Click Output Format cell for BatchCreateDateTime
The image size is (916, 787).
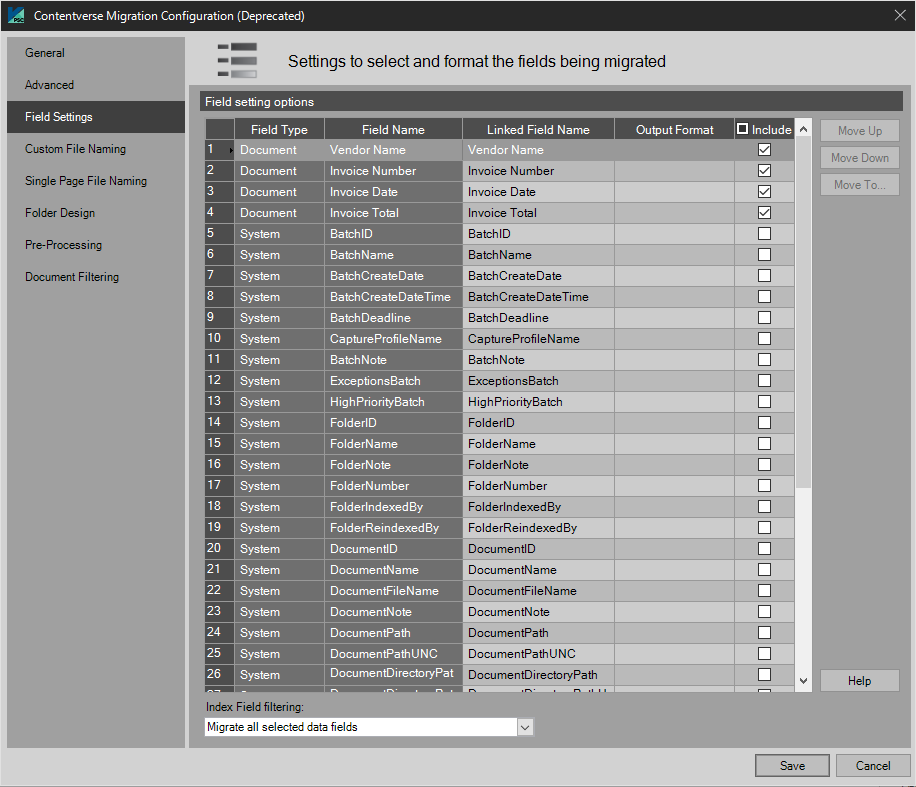(674, 297)
